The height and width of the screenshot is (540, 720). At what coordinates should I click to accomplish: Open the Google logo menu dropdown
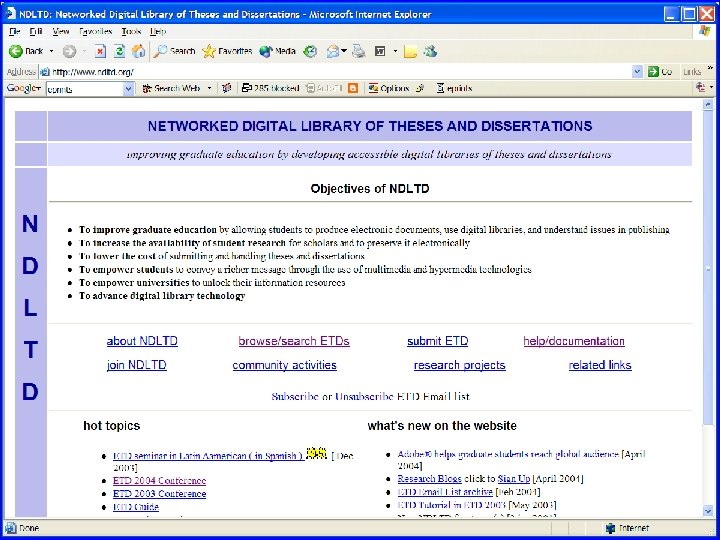pos(24,88)
